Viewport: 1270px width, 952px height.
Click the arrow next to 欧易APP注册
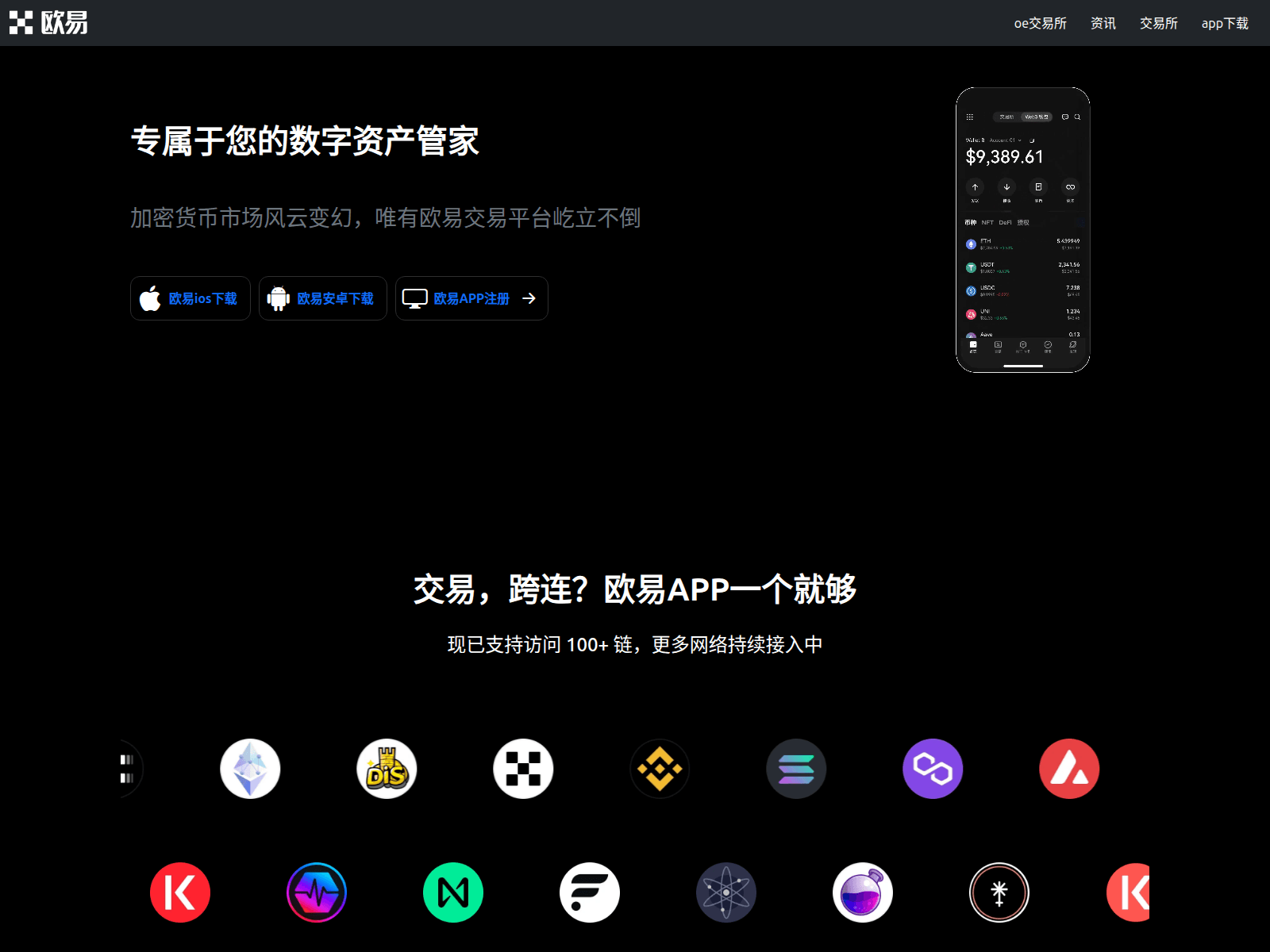click(x=529, y=298)
